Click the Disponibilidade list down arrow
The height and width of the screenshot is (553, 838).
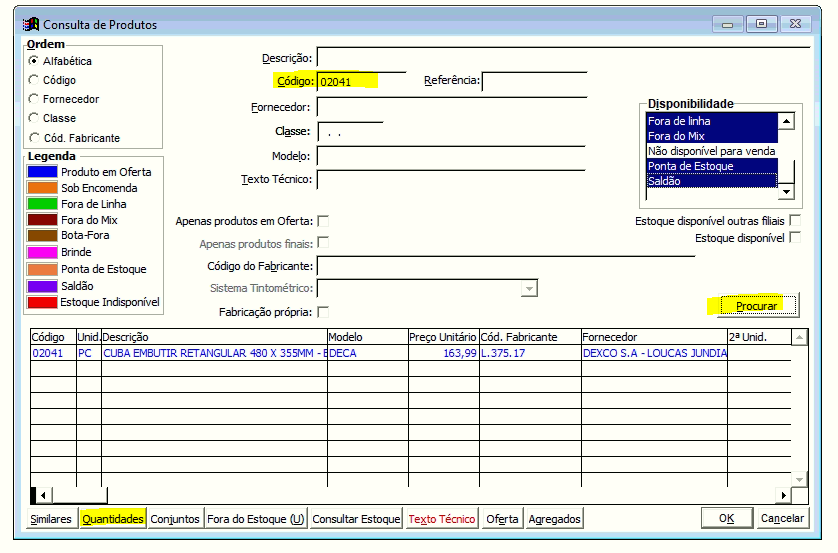(x=786, y=191)
